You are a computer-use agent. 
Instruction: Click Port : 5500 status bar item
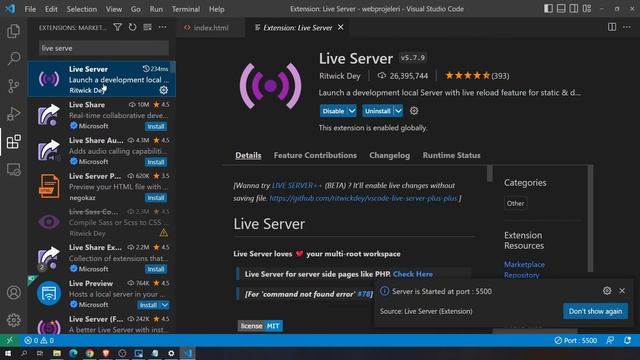coord(576,340)
